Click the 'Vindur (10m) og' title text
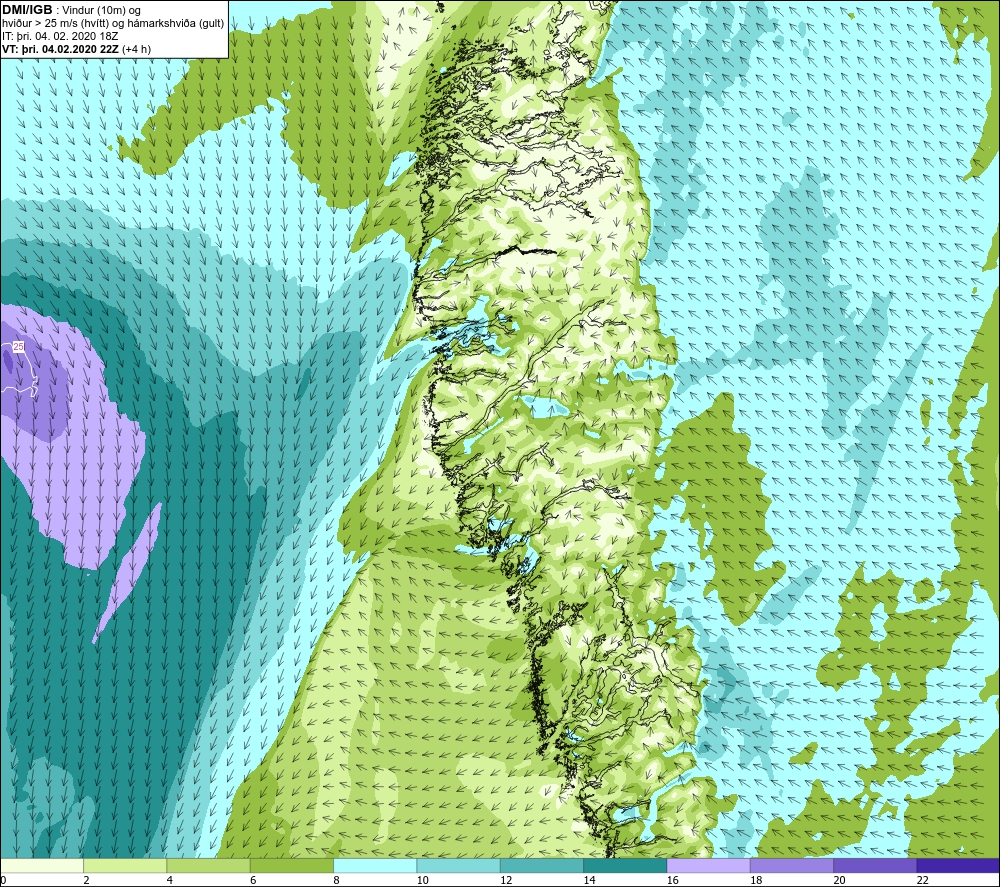This screenshot has width=1000, height=887. [x=101, y=10]
